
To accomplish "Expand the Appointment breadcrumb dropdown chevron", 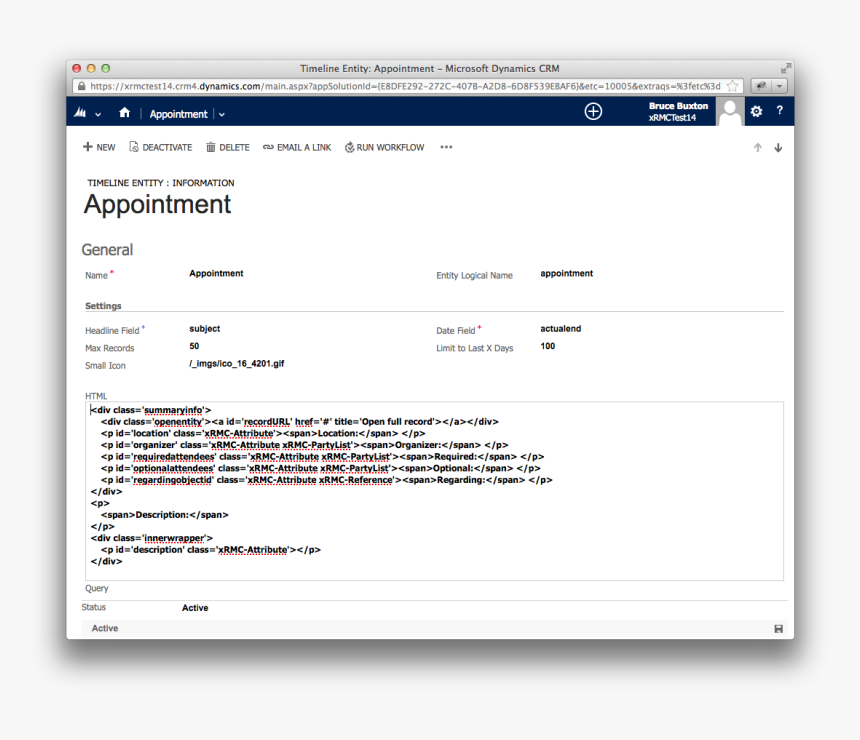I will click(x=222, y=114).
